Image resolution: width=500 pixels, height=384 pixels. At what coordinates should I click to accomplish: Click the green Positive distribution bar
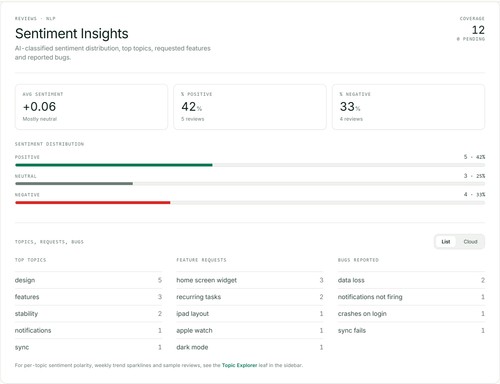coord(114,165)
